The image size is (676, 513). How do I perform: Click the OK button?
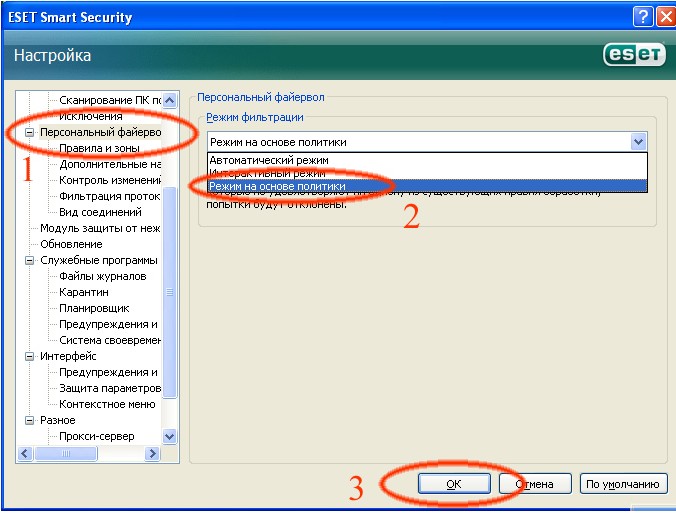tap(454, 484)
